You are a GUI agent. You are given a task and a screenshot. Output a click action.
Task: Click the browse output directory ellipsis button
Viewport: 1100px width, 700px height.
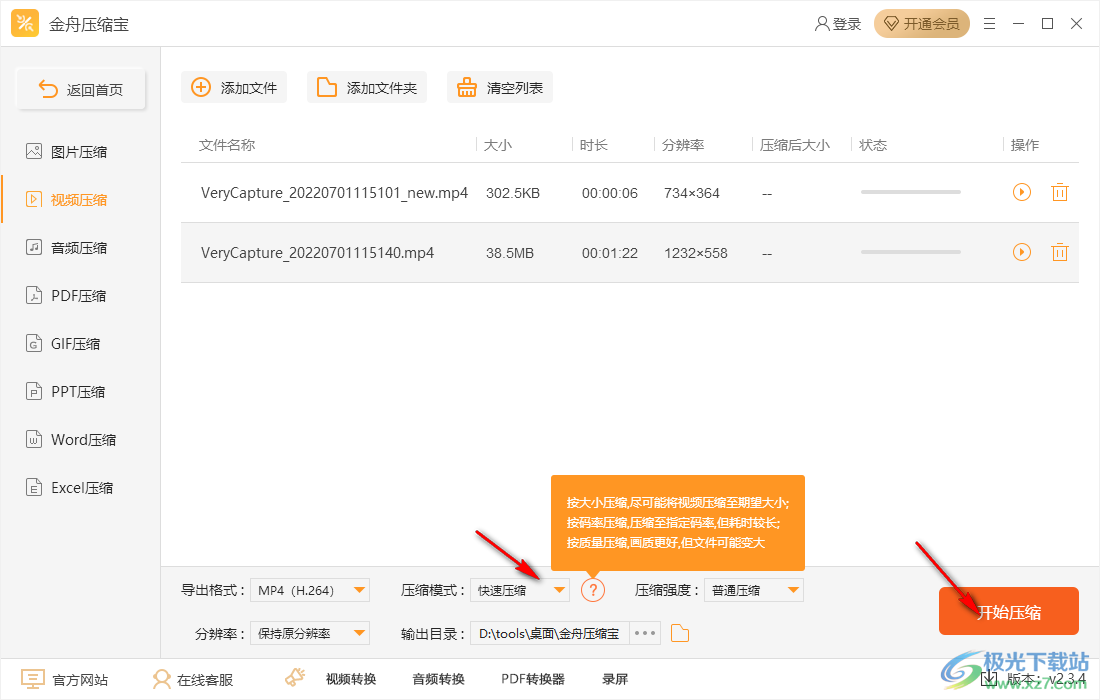[x=645, y=633]
